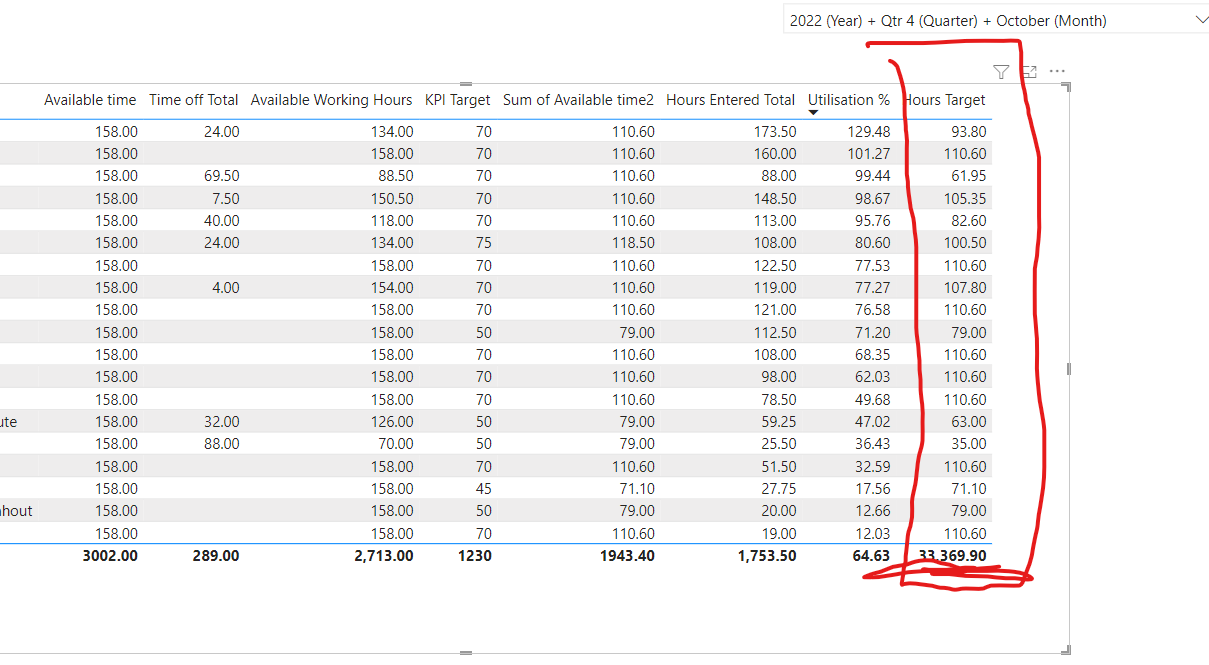Select Hours Entered Total cell 59.25
Screen dimensions: 1209x665
[x=778, y=422]
